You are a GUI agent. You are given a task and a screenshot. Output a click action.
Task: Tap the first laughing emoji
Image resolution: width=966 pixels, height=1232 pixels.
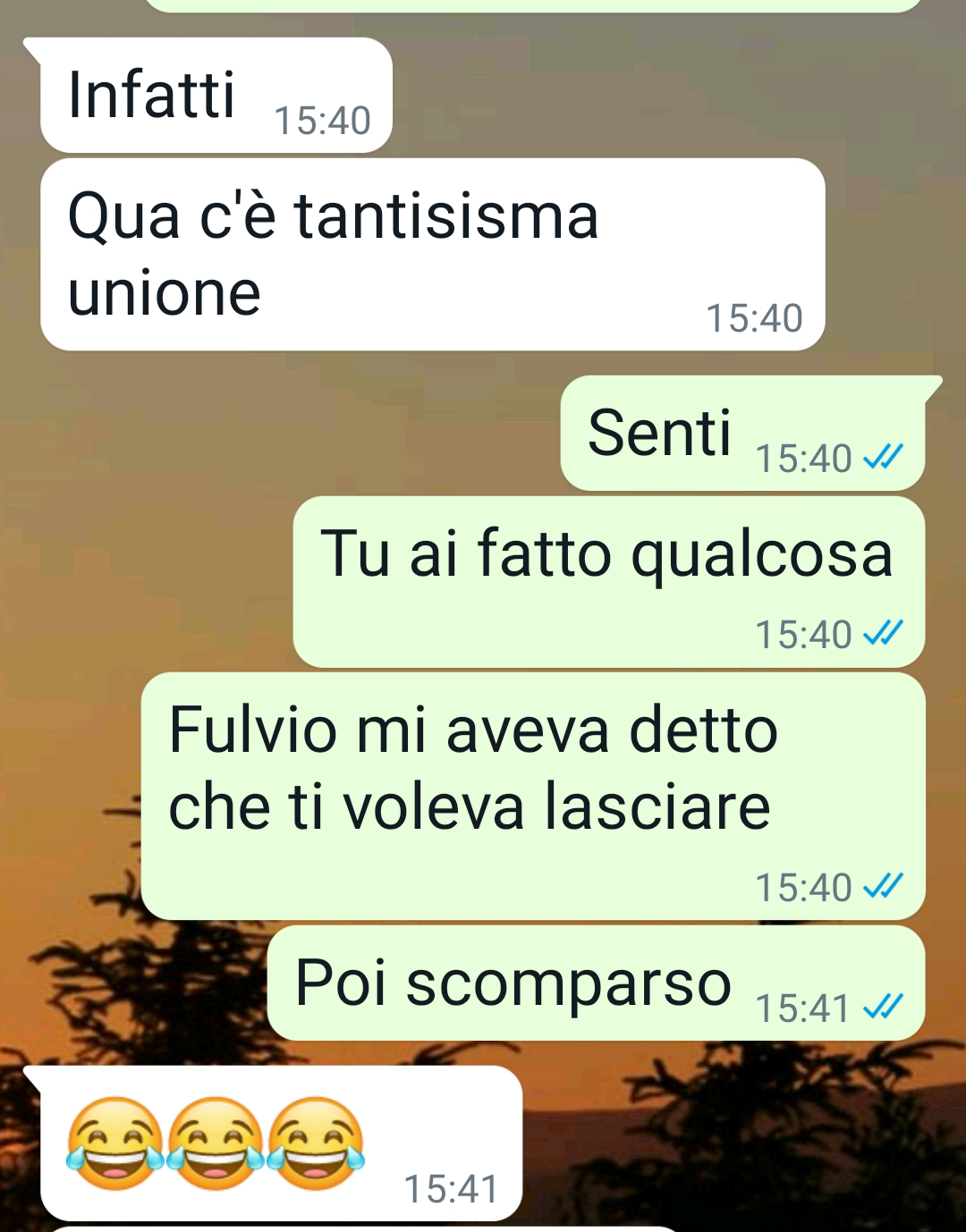click(x=115, y=1143)
